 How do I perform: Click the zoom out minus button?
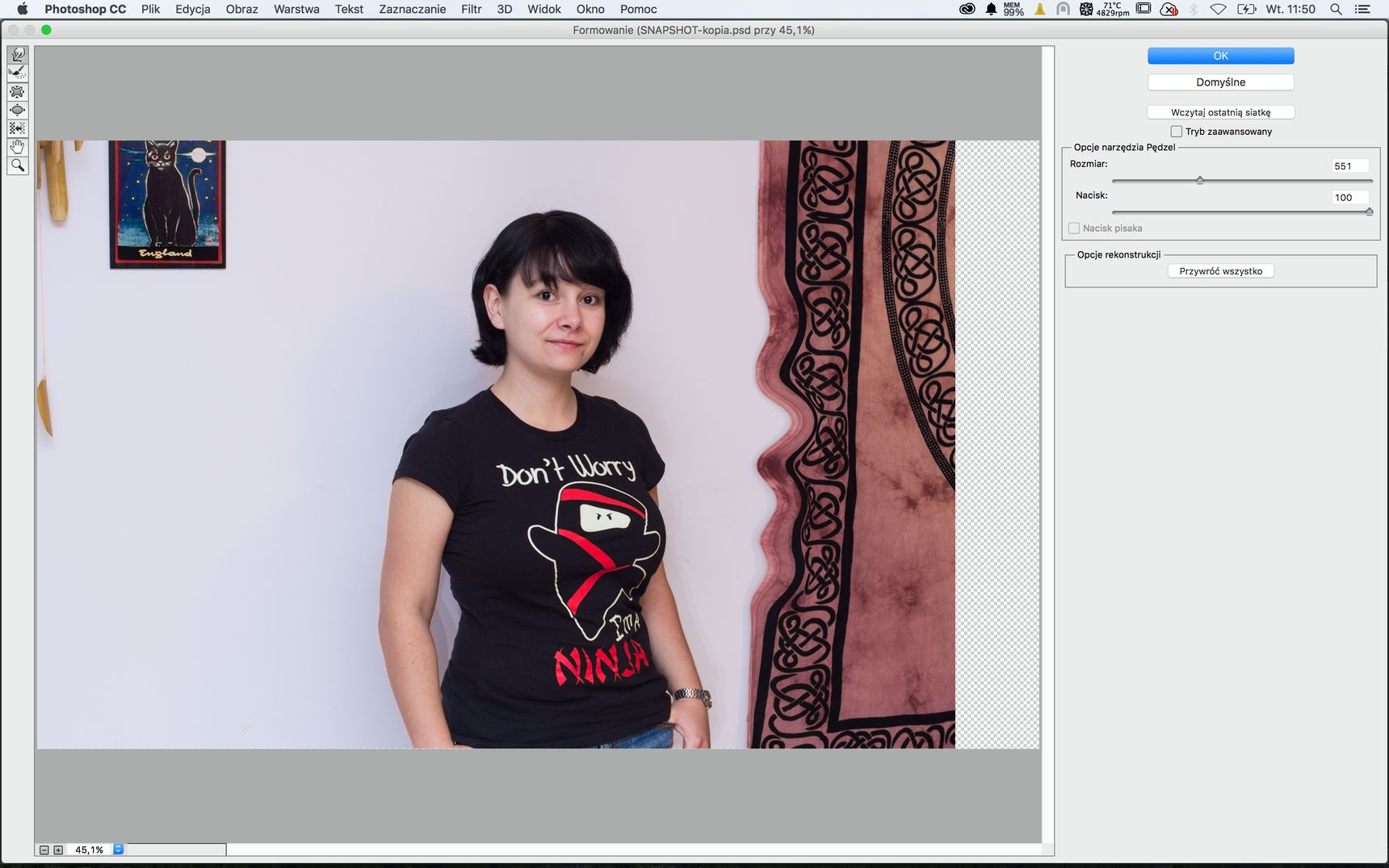[44, 849]
